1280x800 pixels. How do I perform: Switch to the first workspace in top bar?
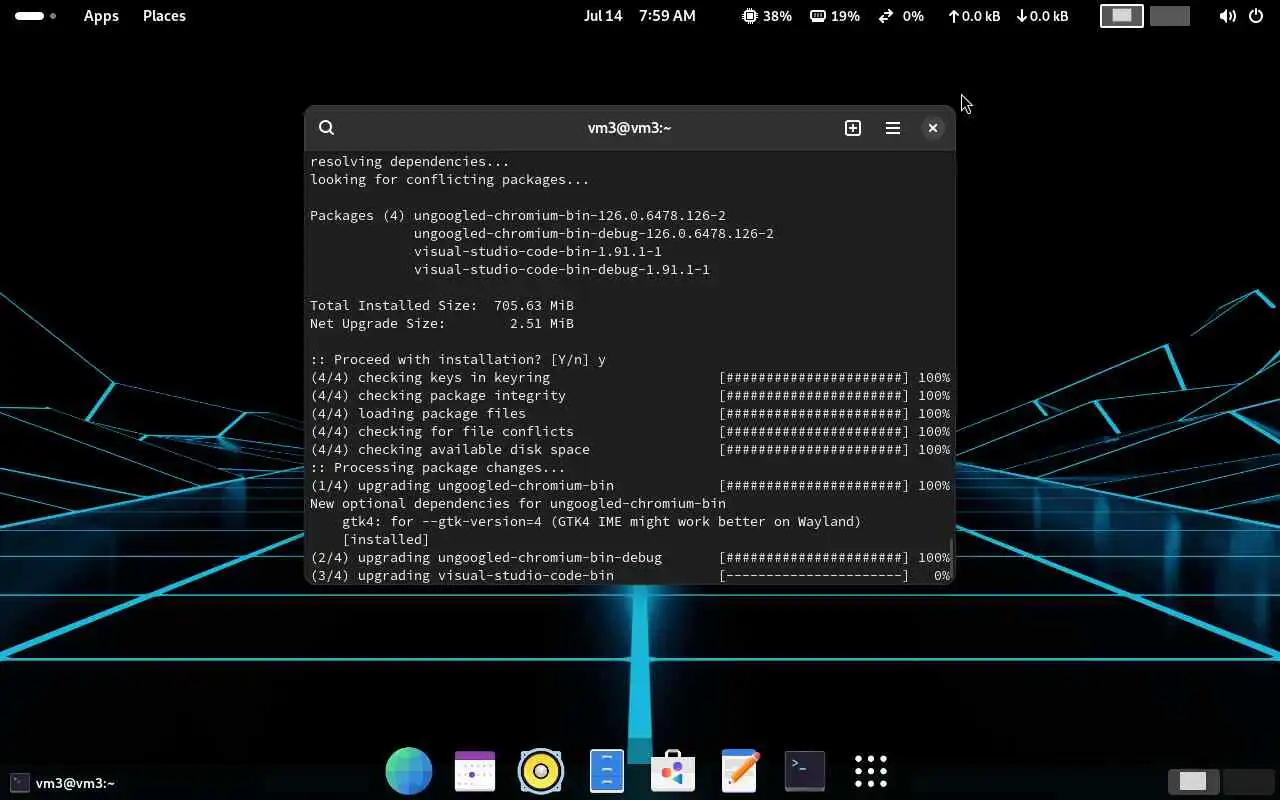point(1122,16)
